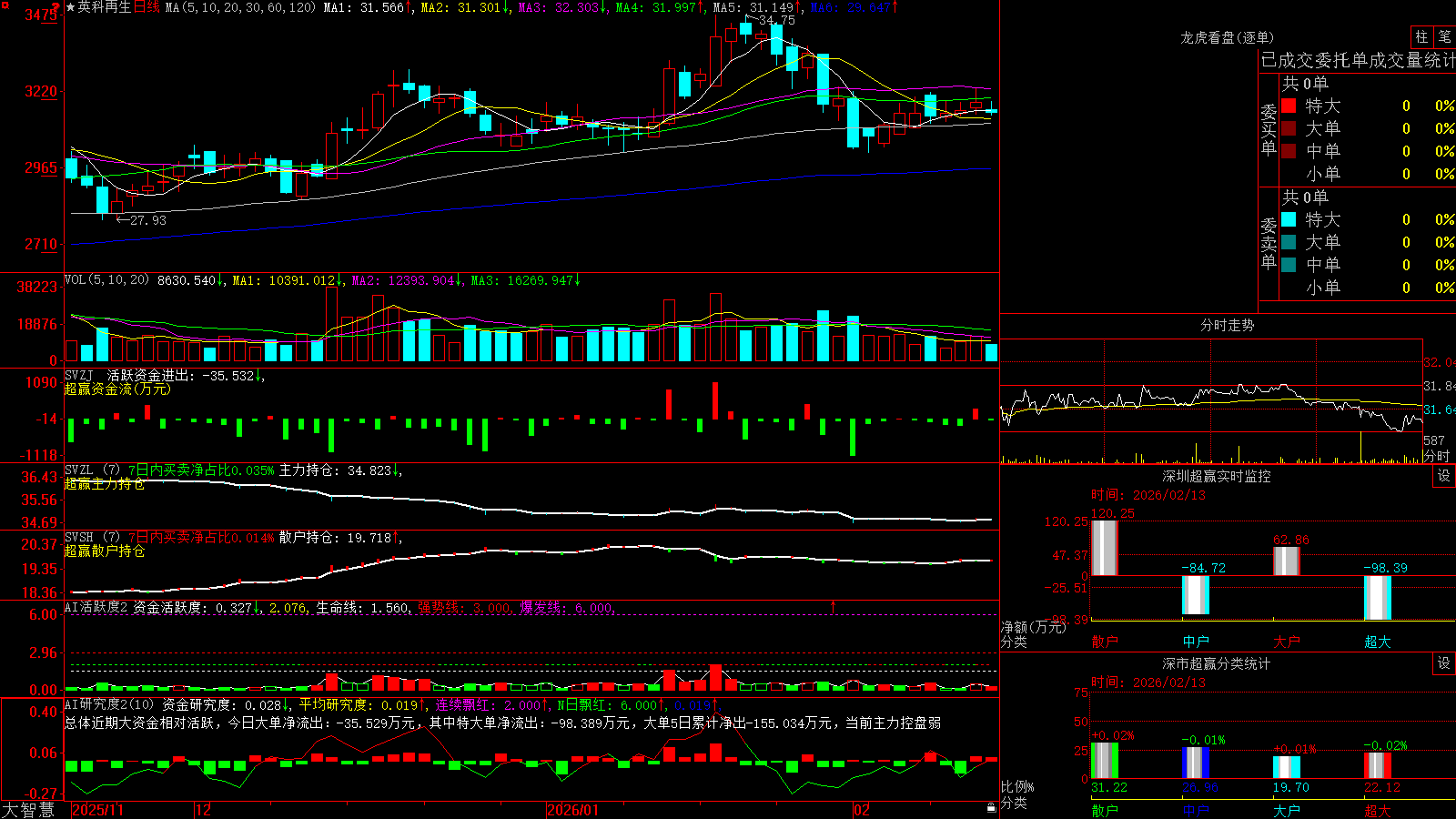Click the 散户 bar showing 120.25
The image size is (1456, 819).
tap(1104, 548)
